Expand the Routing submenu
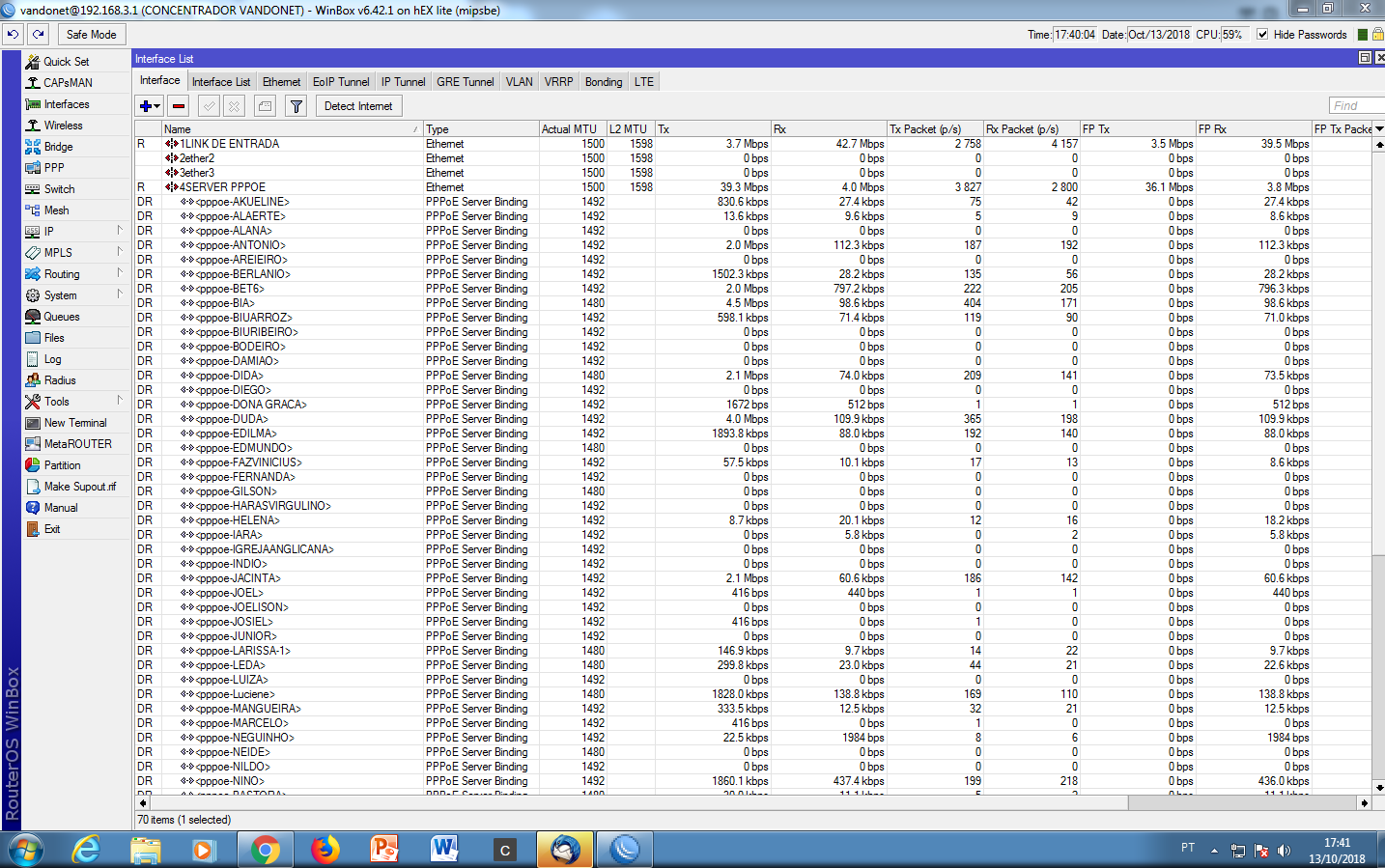The image size is (1385, 868). coord(74,274)
